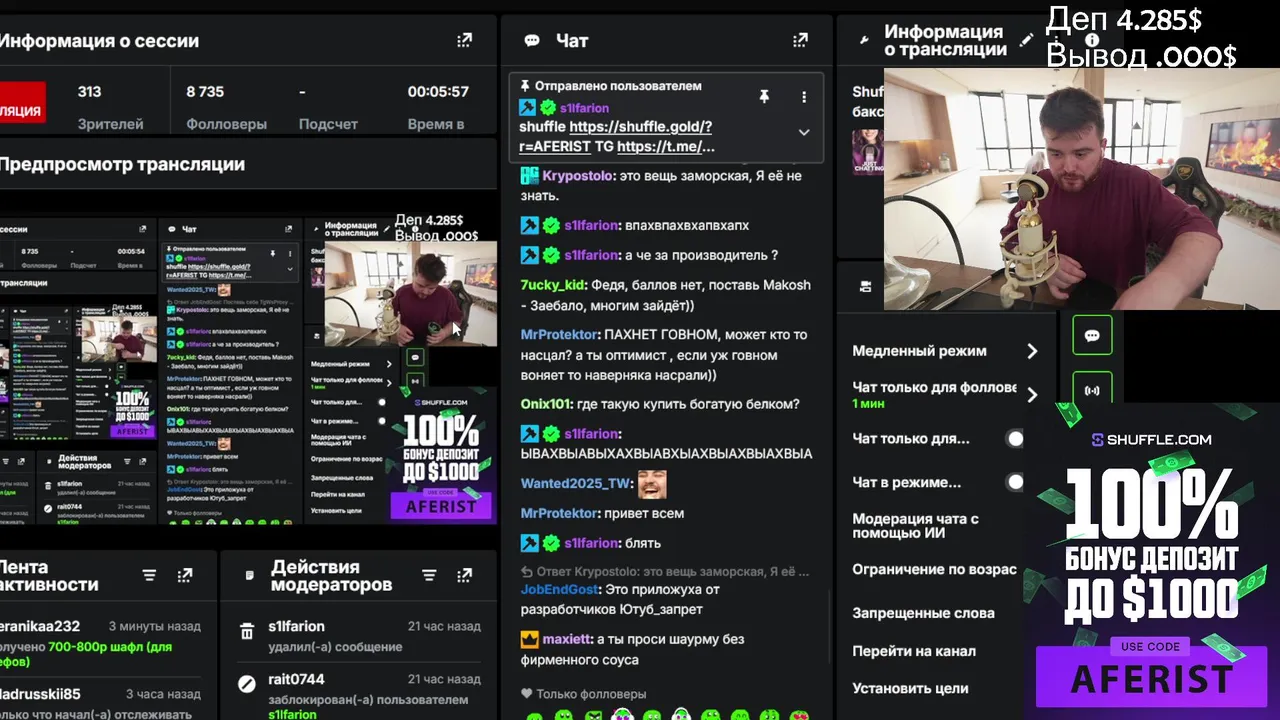
Task: Click the 313 Зрителей viewer count
Action: point(110,106)
